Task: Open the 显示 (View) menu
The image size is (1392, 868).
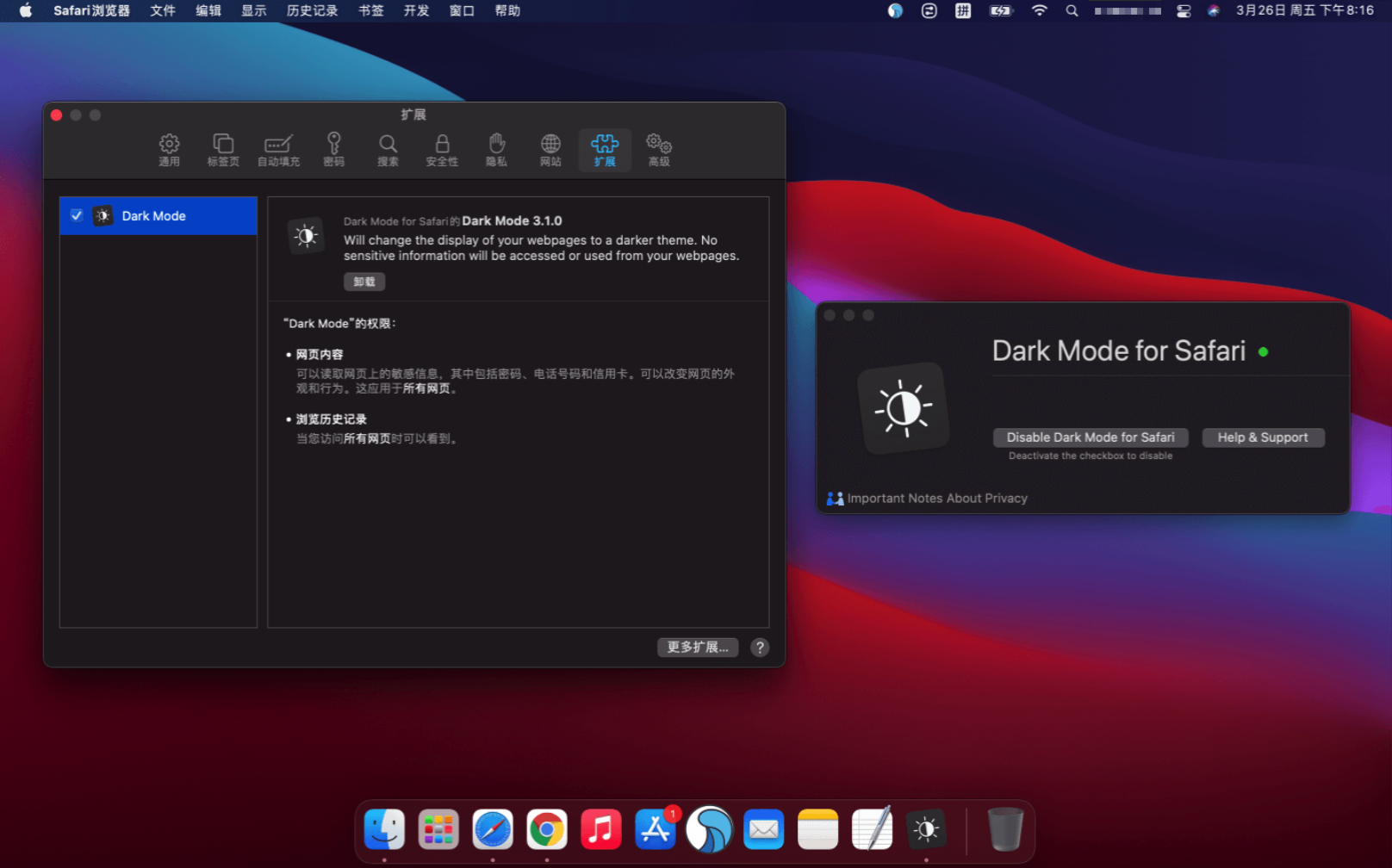Action: [253, 10]
